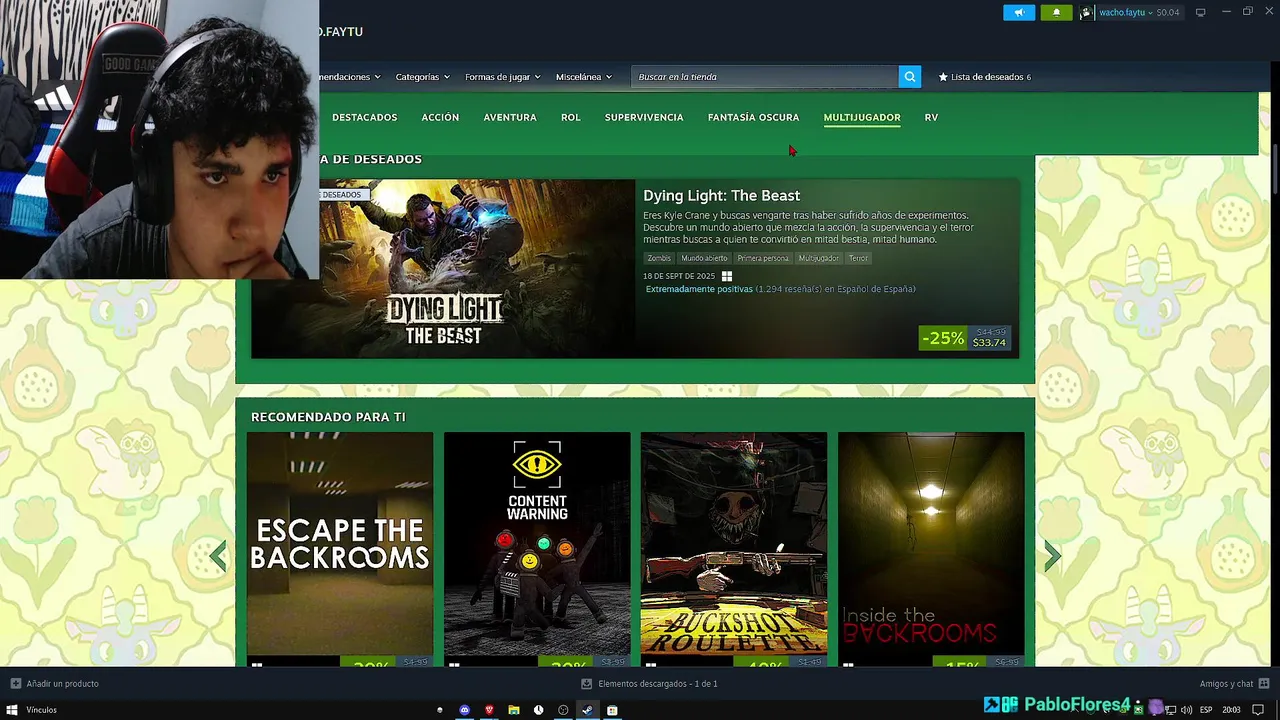Switch to the ACCIÓN tab

(440, 118)
